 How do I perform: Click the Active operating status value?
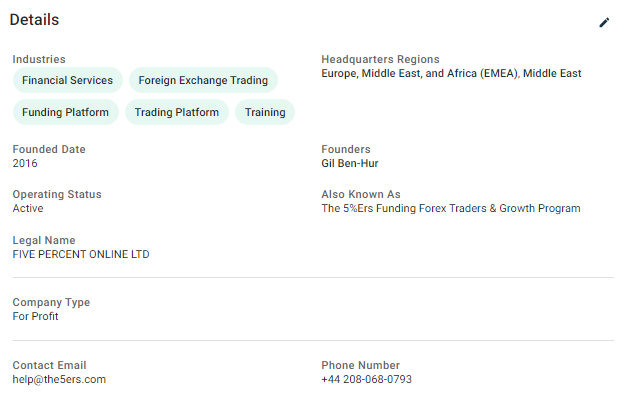click(x=28, y=208)
